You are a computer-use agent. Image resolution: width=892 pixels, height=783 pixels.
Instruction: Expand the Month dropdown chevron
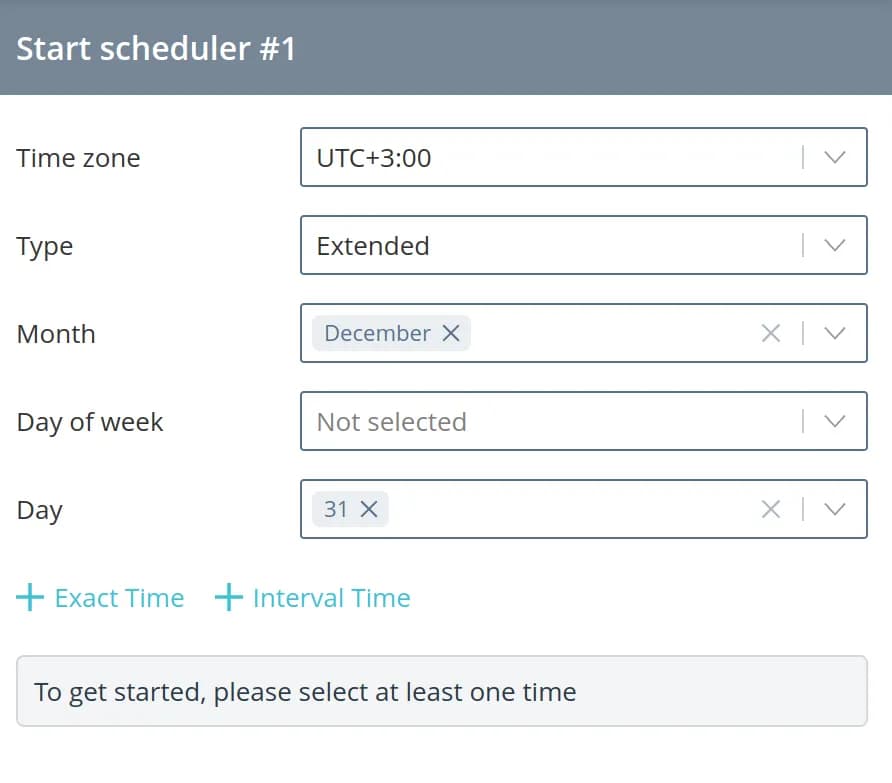[835, 333]
